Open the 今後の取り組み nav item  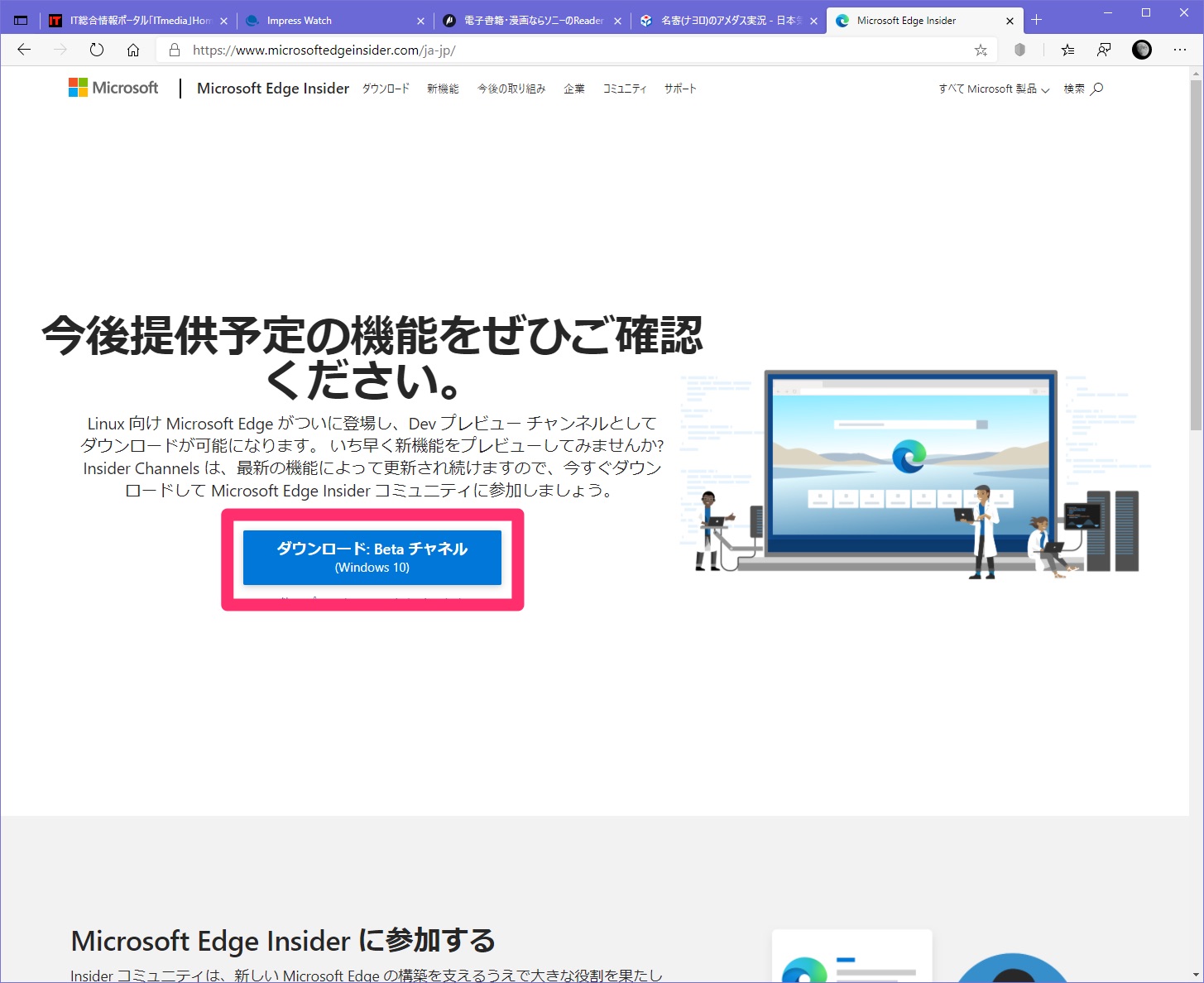pyautogui.click(x=511, y=89)
